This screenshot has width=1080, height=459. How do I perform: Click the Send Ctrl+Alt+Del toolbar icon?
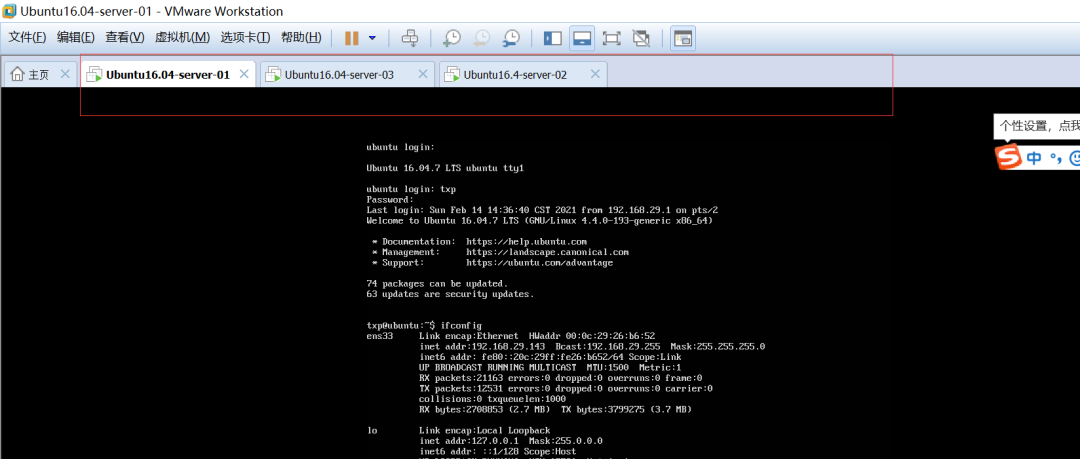click(410, 38)
